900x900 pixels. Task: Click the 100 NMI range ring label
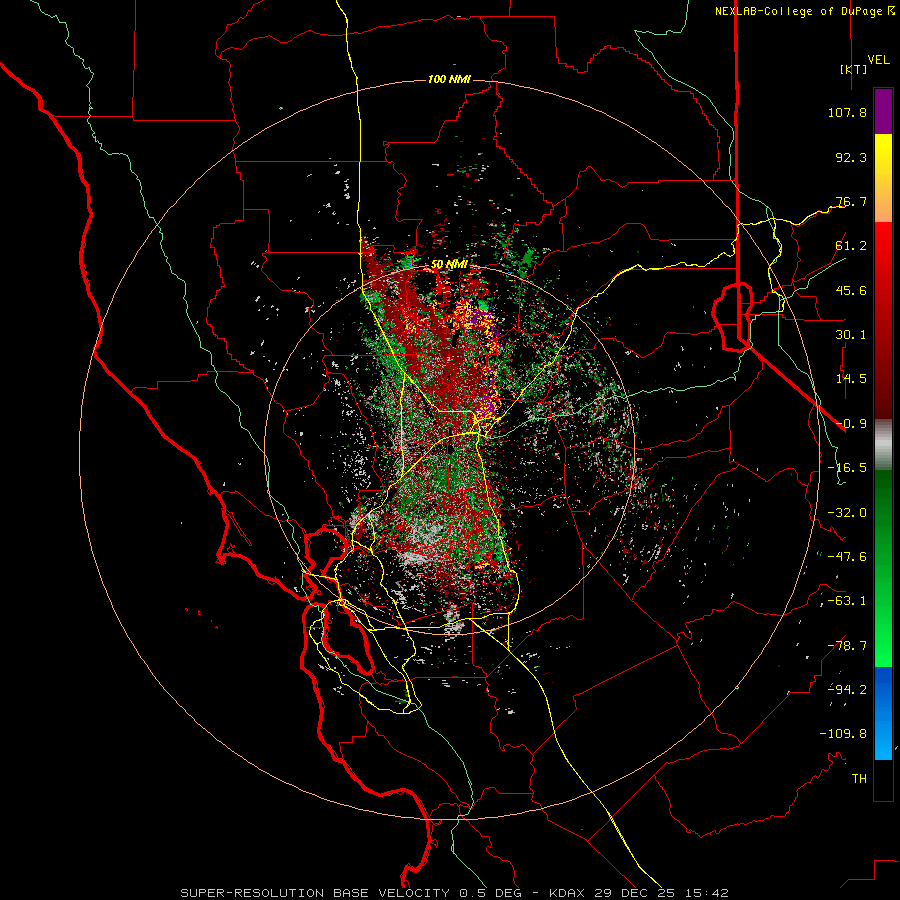pos(449,79)
